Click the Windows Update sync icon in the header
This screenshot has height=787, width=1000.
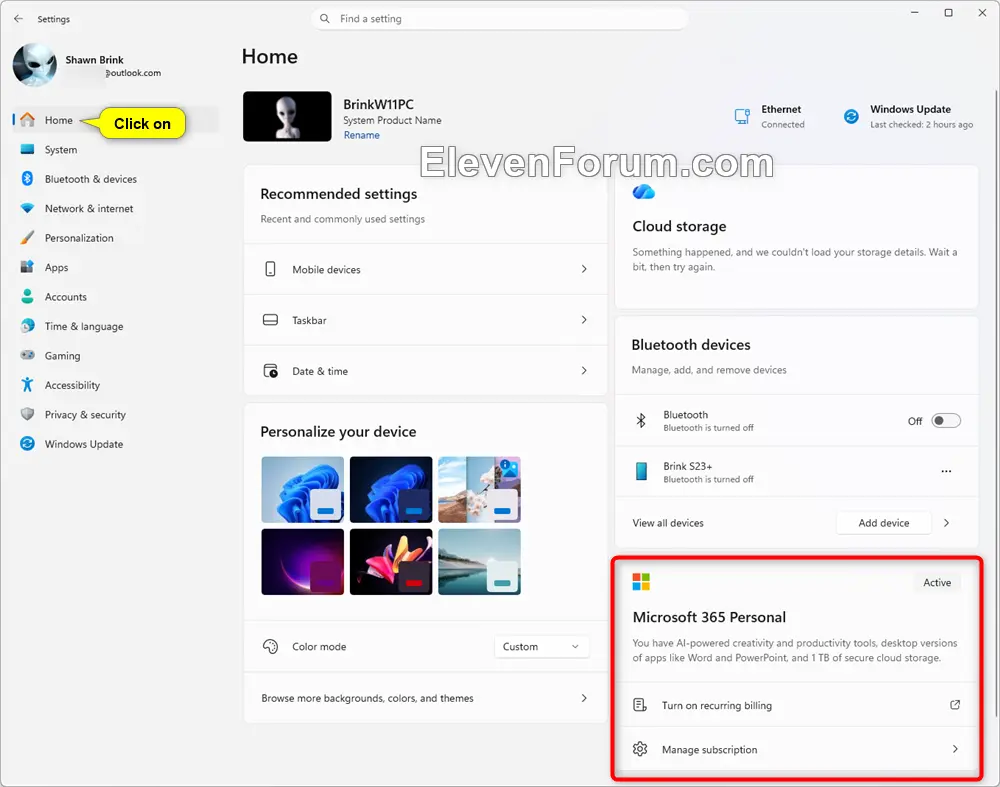pyautogui.click(x=851, y=116)
